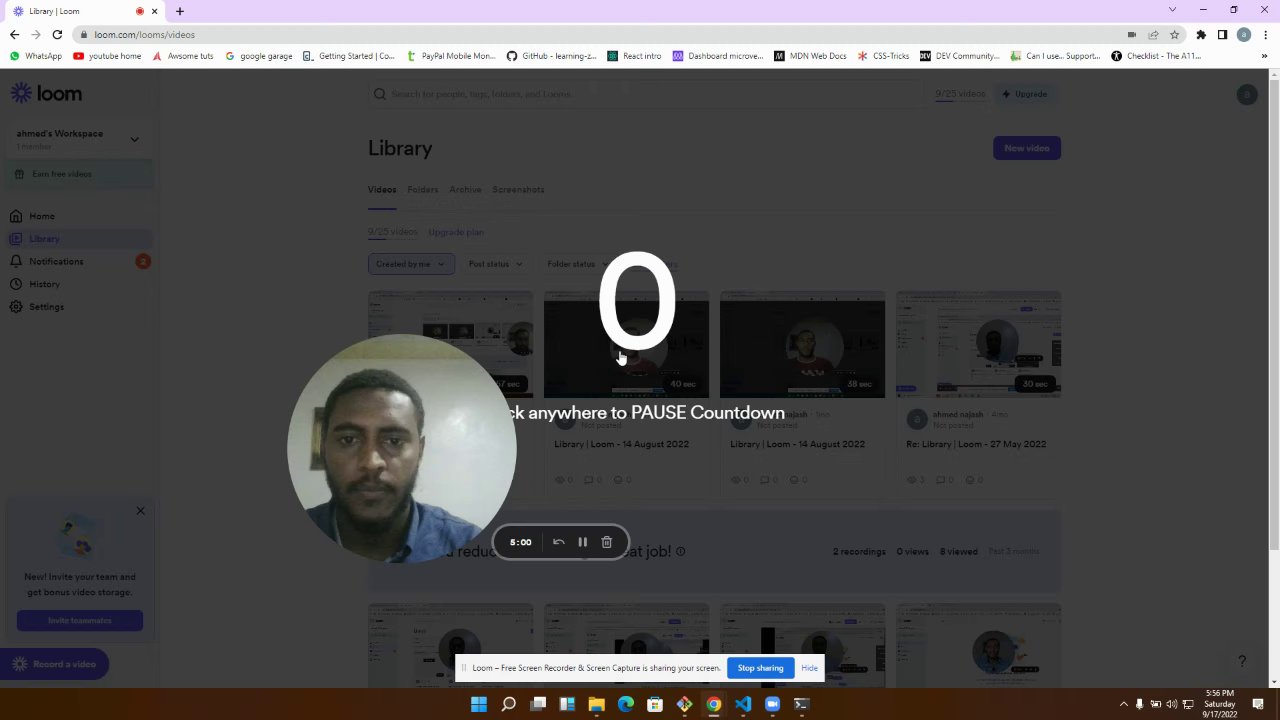The height and width of the screenshot is (720, 1280).
Task: Open Windows taskbar search
Action: pos(508,704)
